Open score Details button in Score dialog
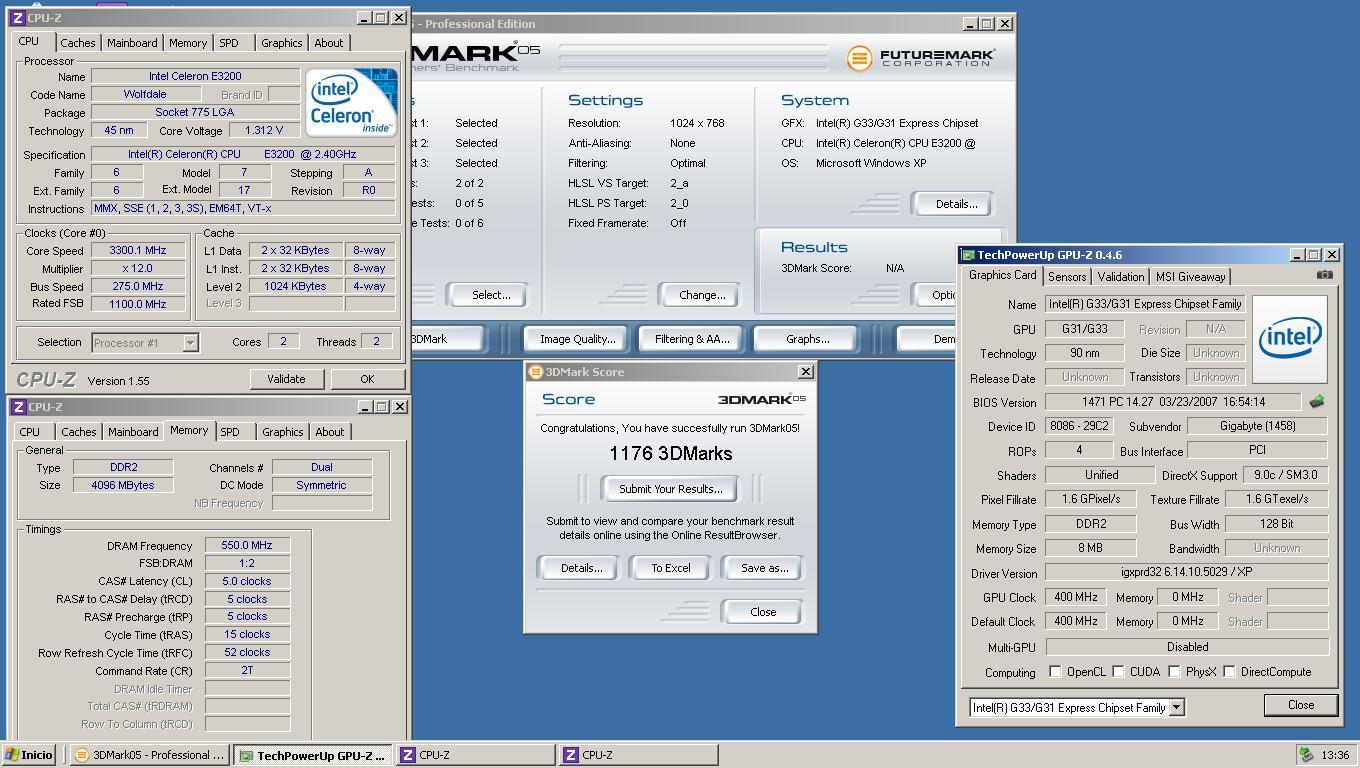Screen dimensions: 1360x768 pos(581,568)
